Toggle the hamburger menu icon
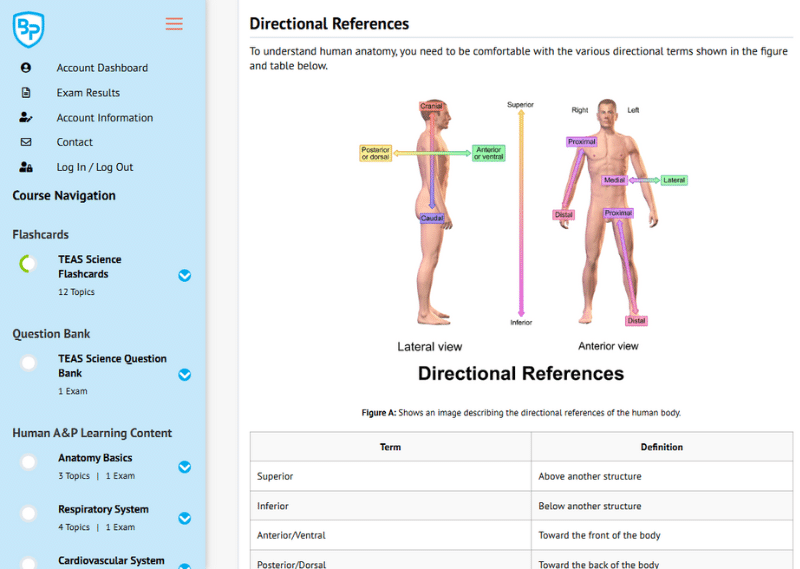800x569 pixels. click(x=174, y=24)
